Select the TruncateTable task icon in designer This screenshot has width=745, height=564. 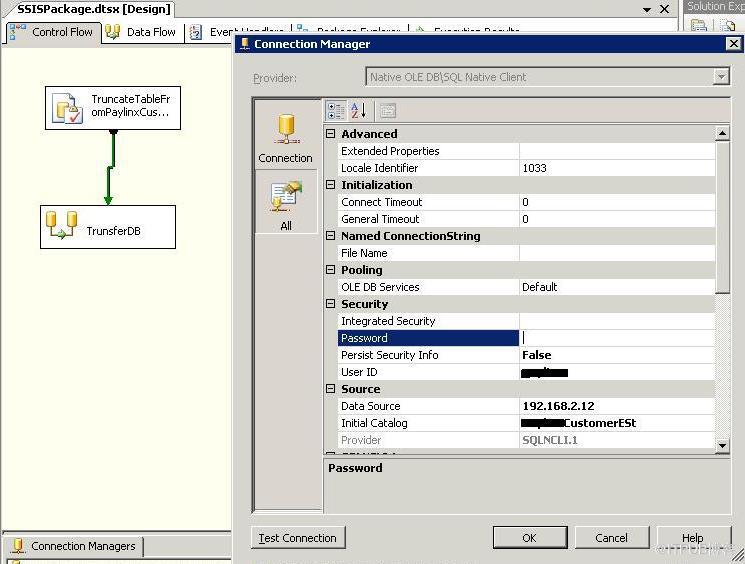(x=67, y=108)
